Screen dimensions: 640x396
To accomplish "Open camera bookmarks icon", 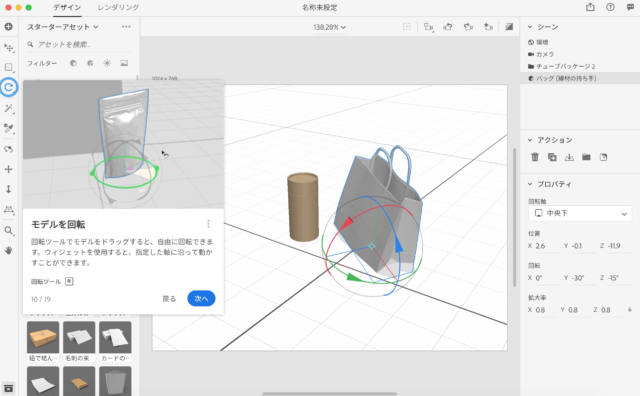I will 488,27.
